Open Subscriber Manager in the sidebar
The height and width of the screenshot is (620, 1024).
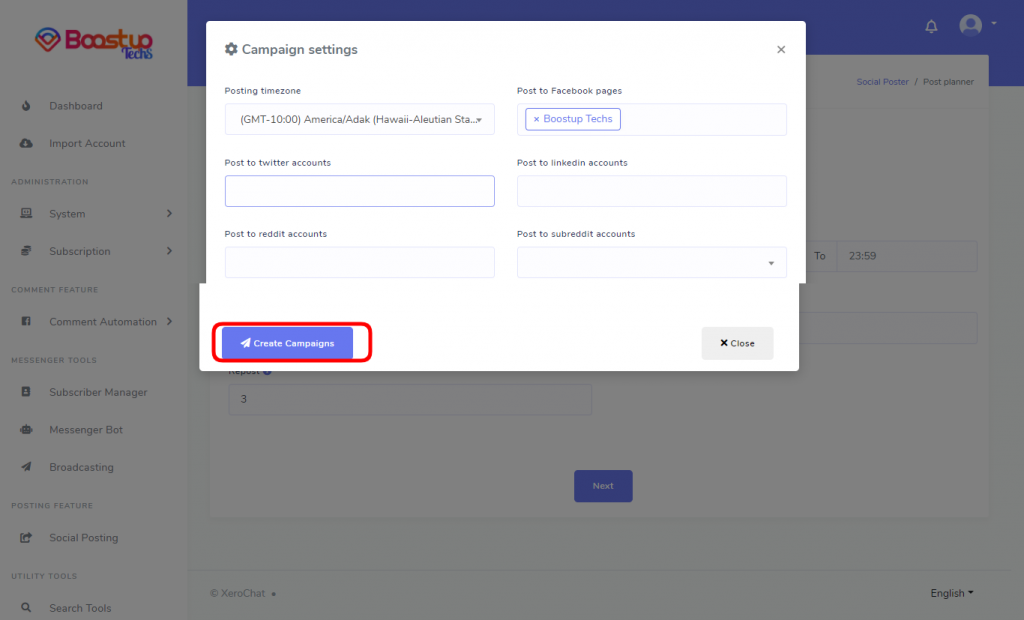(x=98, y=392)
